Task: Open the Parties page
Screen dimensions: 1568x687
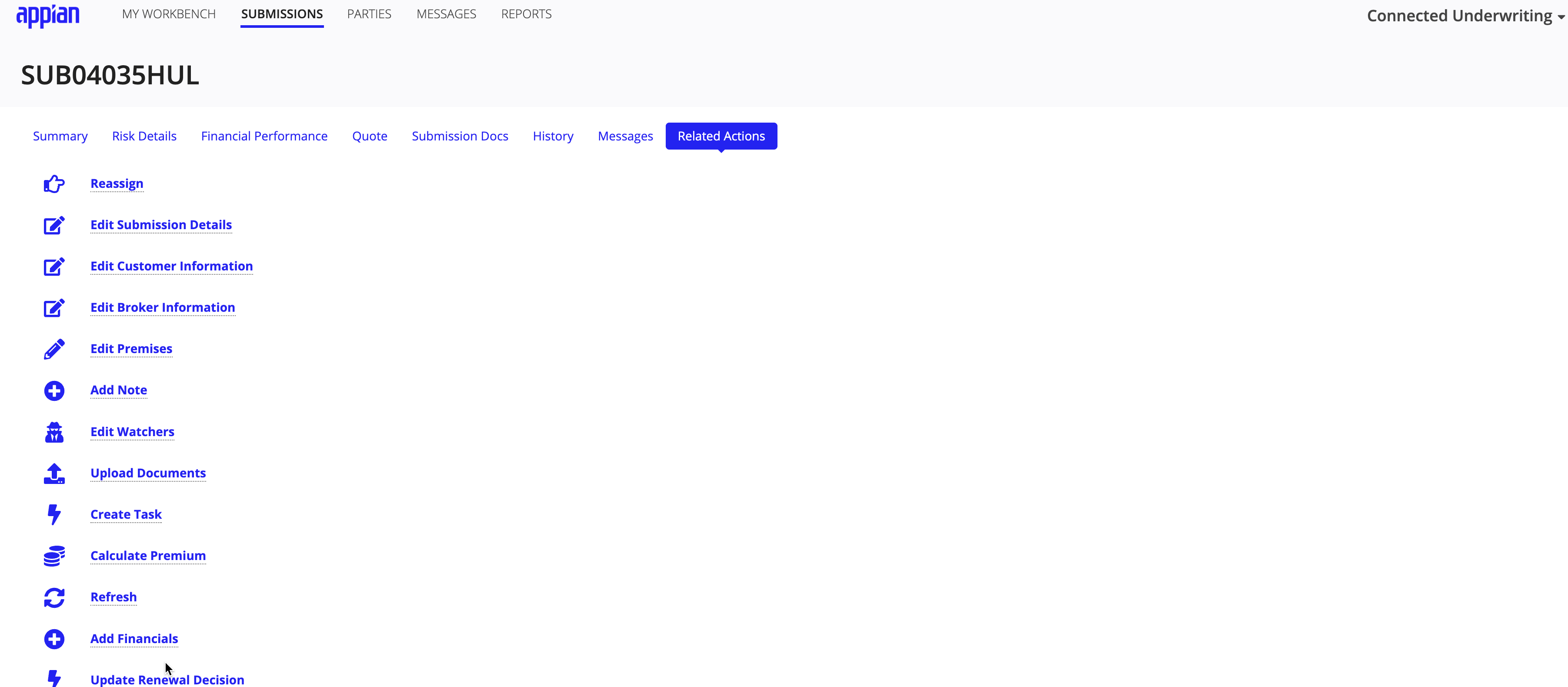Action: tap(369, 14)
